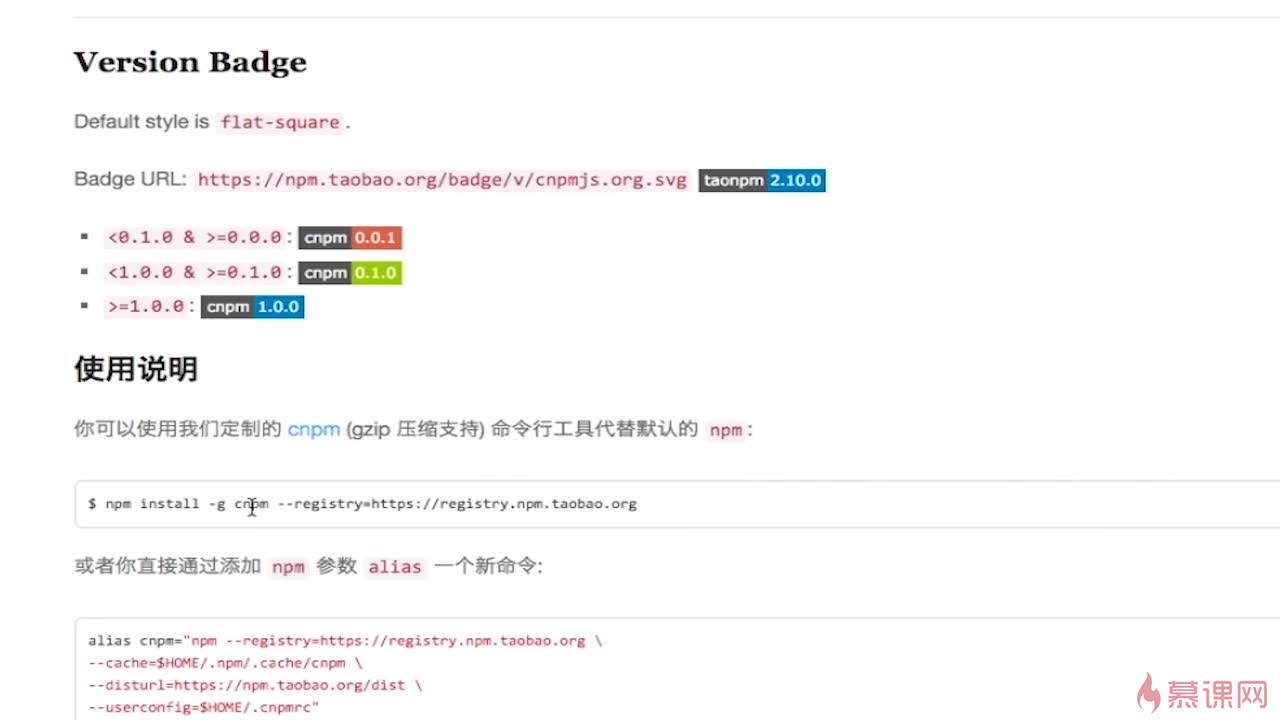This screenshot has height=720, width=1280.
Task: Click the <1.0.0 & >=0.1.0 version range
Action: pos(195,272)
